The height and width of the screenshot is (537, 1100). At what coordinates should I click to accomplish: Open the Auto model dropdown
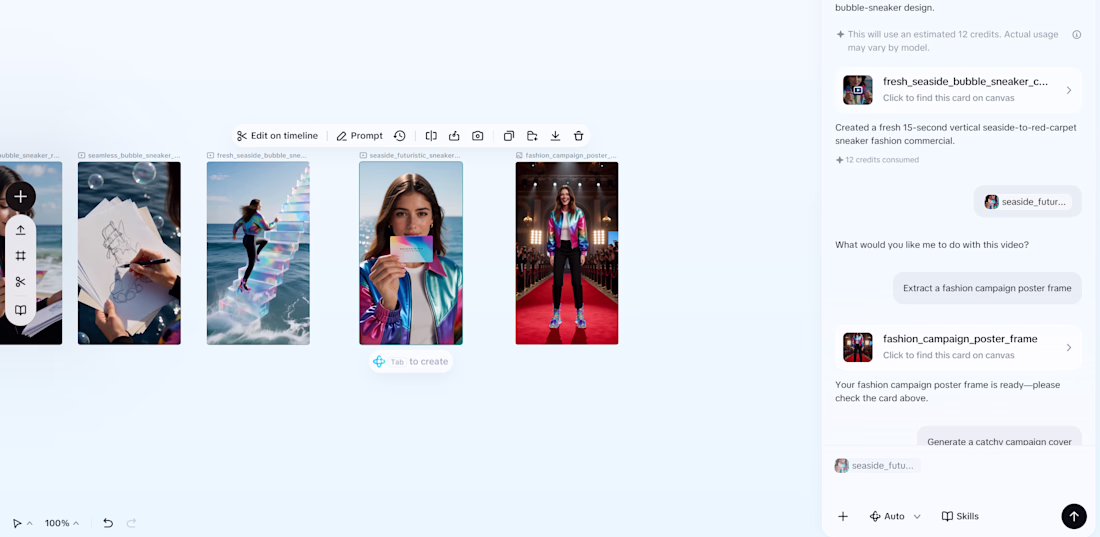click(x=895, y=516)
